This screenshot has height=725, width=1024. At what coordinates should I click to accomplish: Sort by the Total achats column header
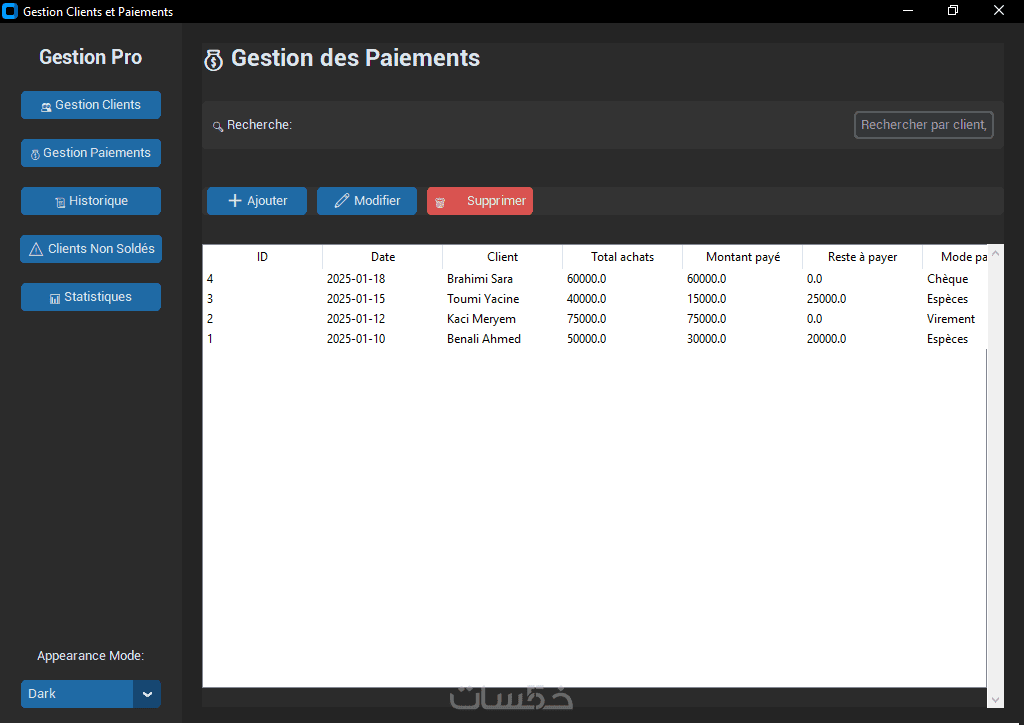pos(622,257)
